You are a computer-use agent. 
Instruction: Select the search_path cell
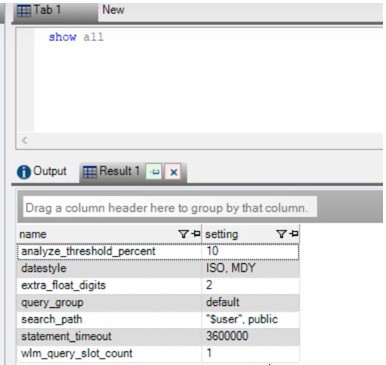[109, 320]
